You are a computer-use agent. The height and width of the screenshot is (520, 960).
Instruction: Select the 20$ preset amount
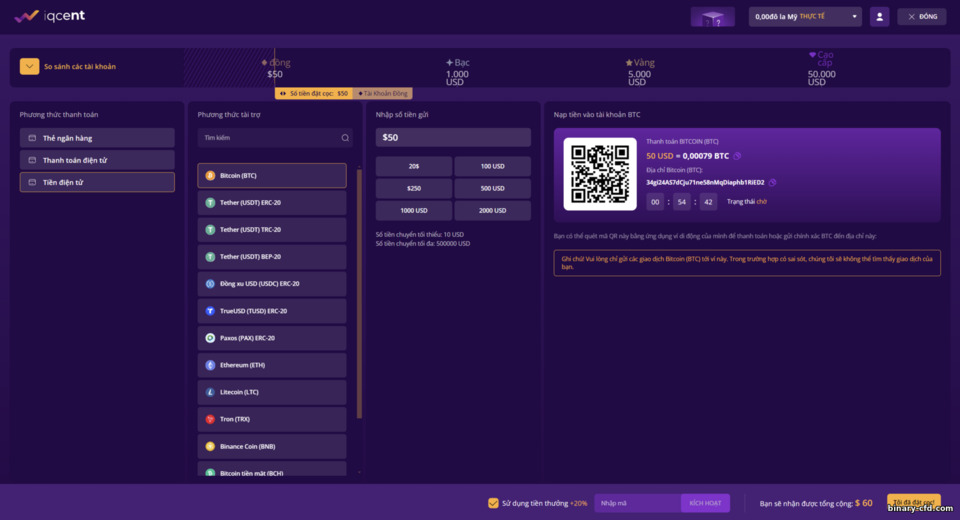414,167
